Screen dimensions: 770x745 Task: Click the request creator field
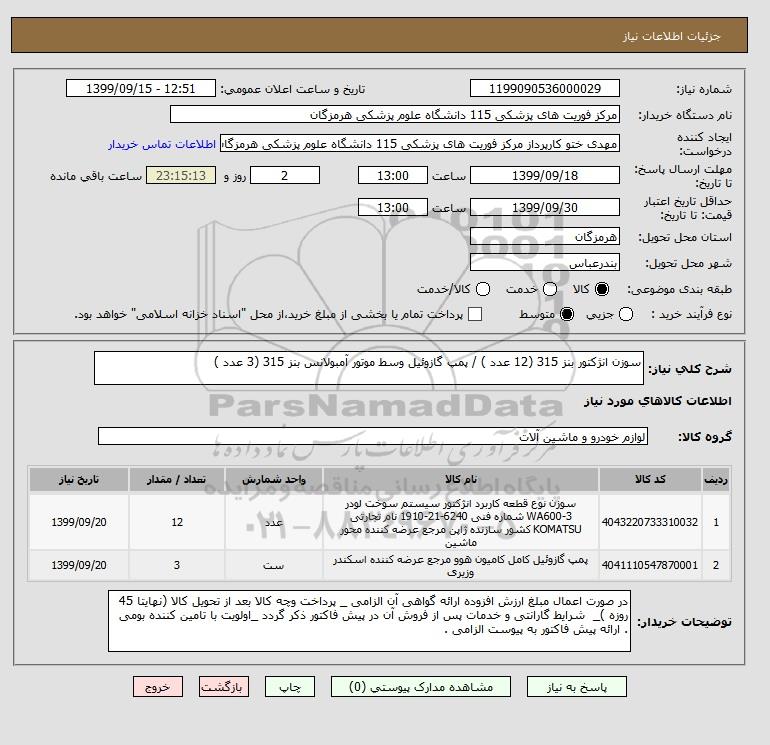420,144
